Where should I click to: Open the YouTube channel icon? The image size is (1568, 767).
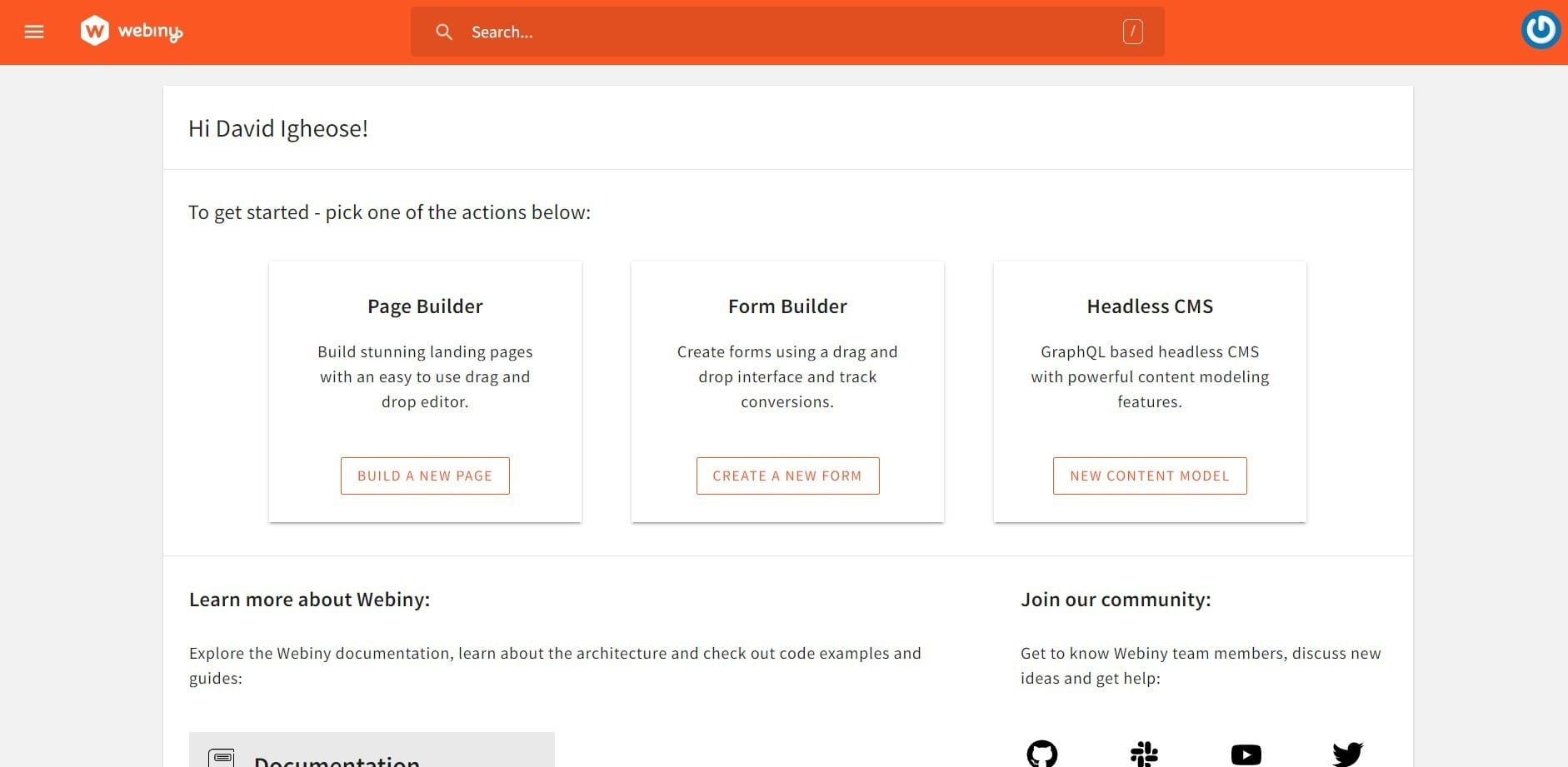click(x=1246, y=755)
